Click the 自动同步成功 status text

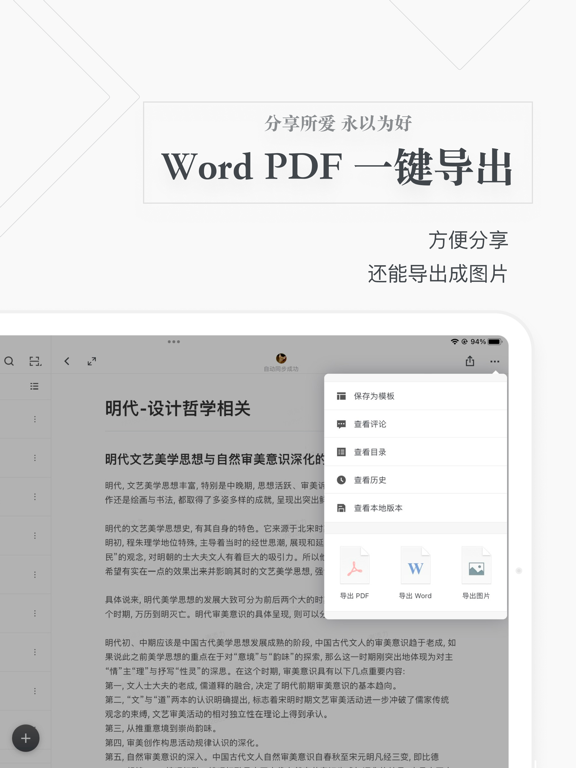click(281, 369)
